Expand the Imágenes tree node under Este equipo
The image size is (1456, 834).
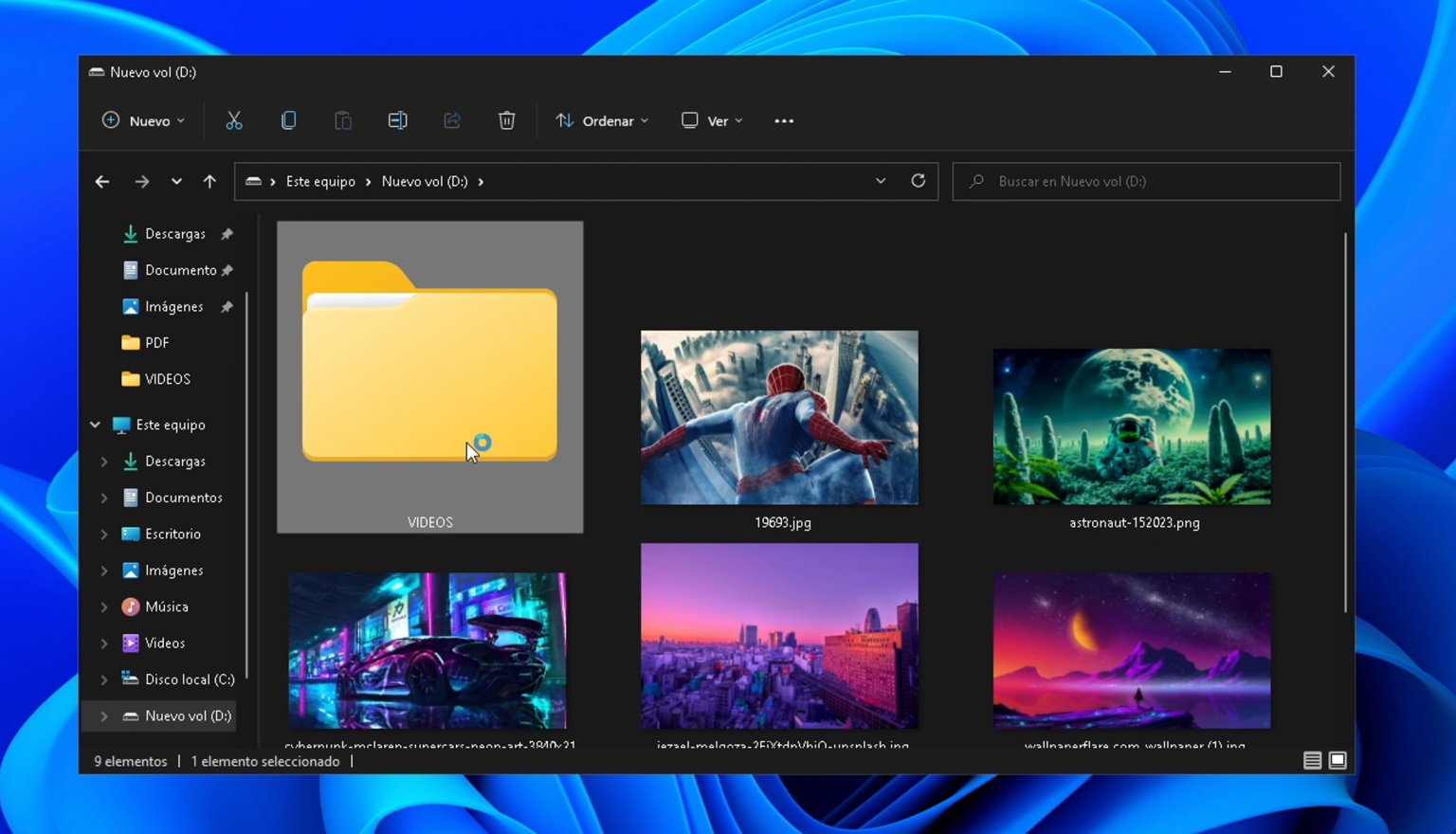point(104,571)
